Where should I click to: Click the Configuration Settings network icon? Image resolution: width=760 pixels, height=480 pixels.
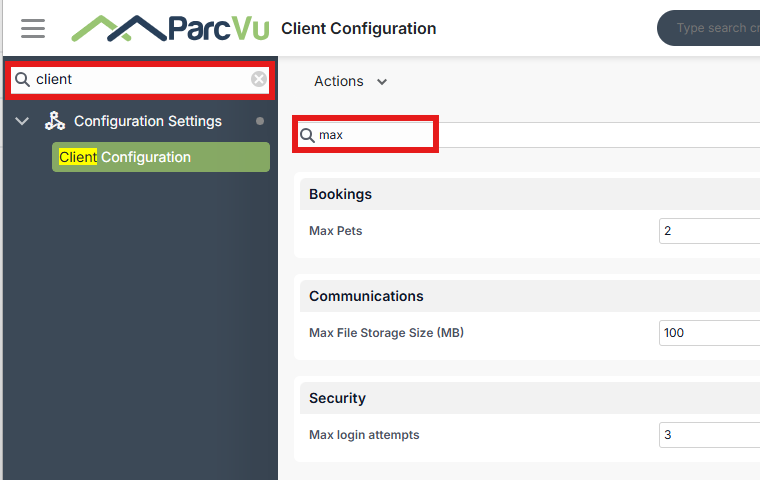[x=55, y=121]
